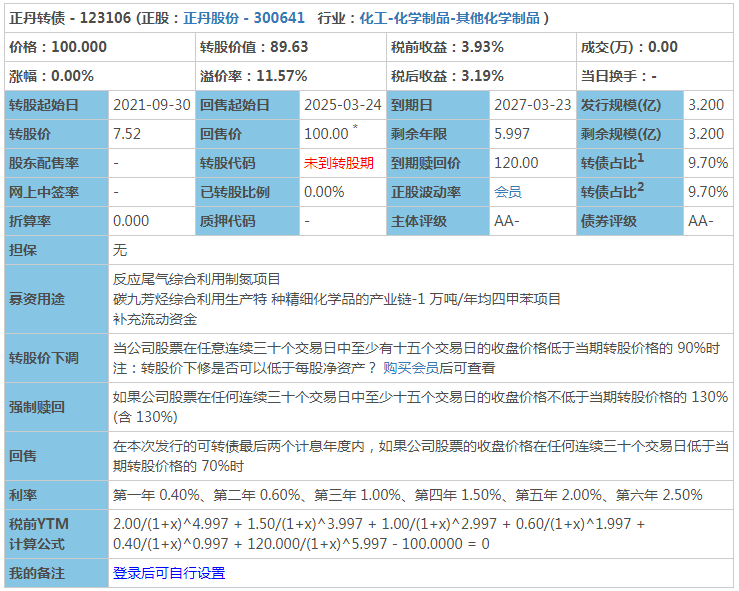Image resolution: width=739 pixels, height=591 pixels.
Task: Click the 质押代码 header cell
Action: pos(247,221)
